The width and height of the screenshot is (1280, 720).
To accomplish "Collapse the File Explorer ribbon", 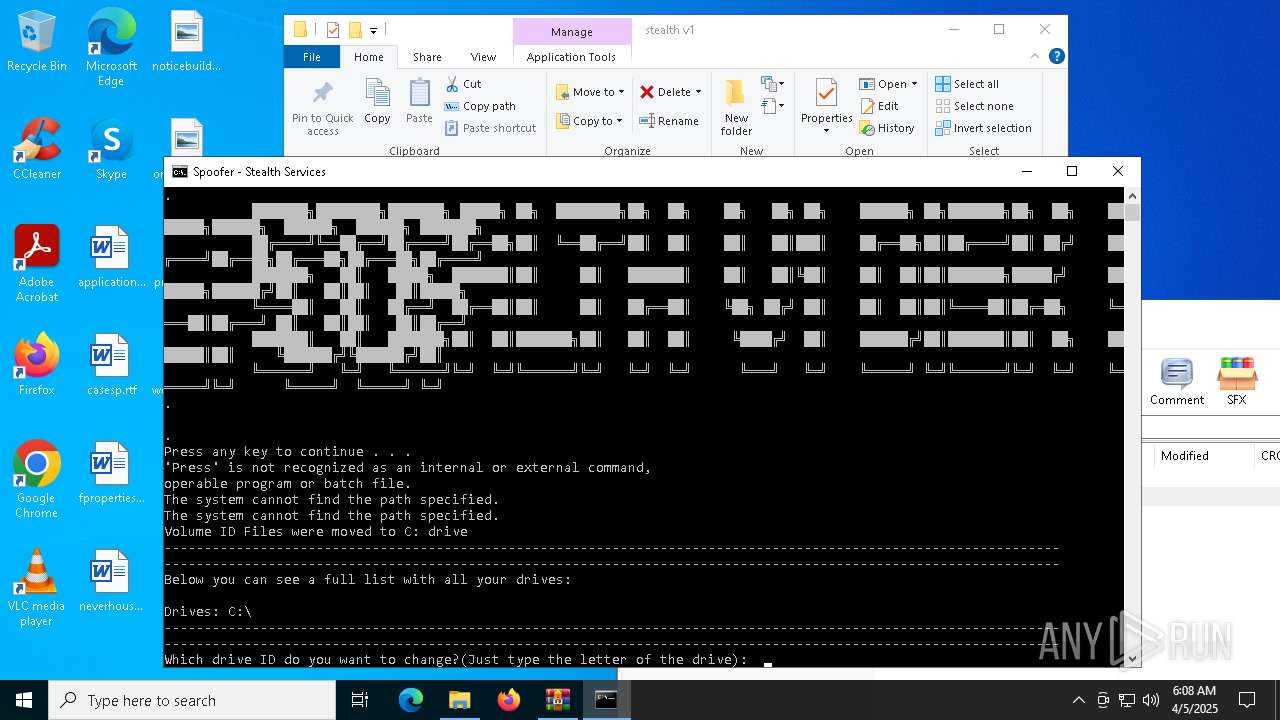I will 1035,57.
